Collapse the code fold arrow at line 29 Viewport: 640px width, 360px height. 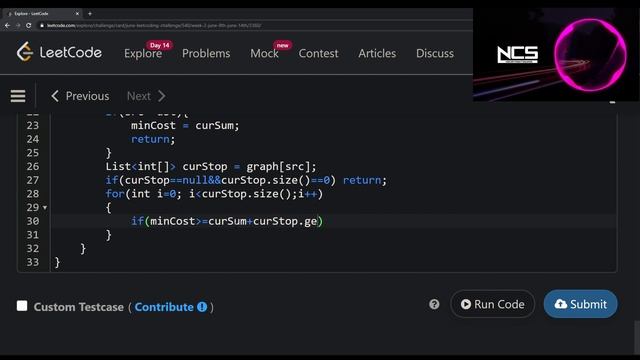coord(45,208)
